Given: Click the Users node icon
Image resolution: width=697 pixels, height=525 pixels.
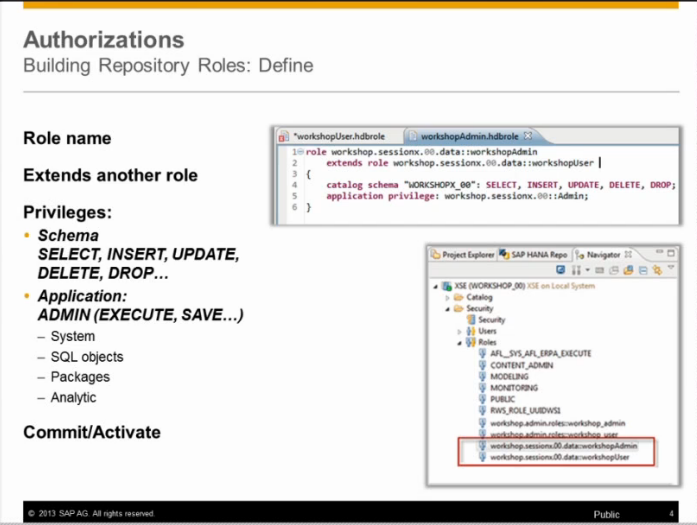Looking at the screenshot, I should coord(471,331).
